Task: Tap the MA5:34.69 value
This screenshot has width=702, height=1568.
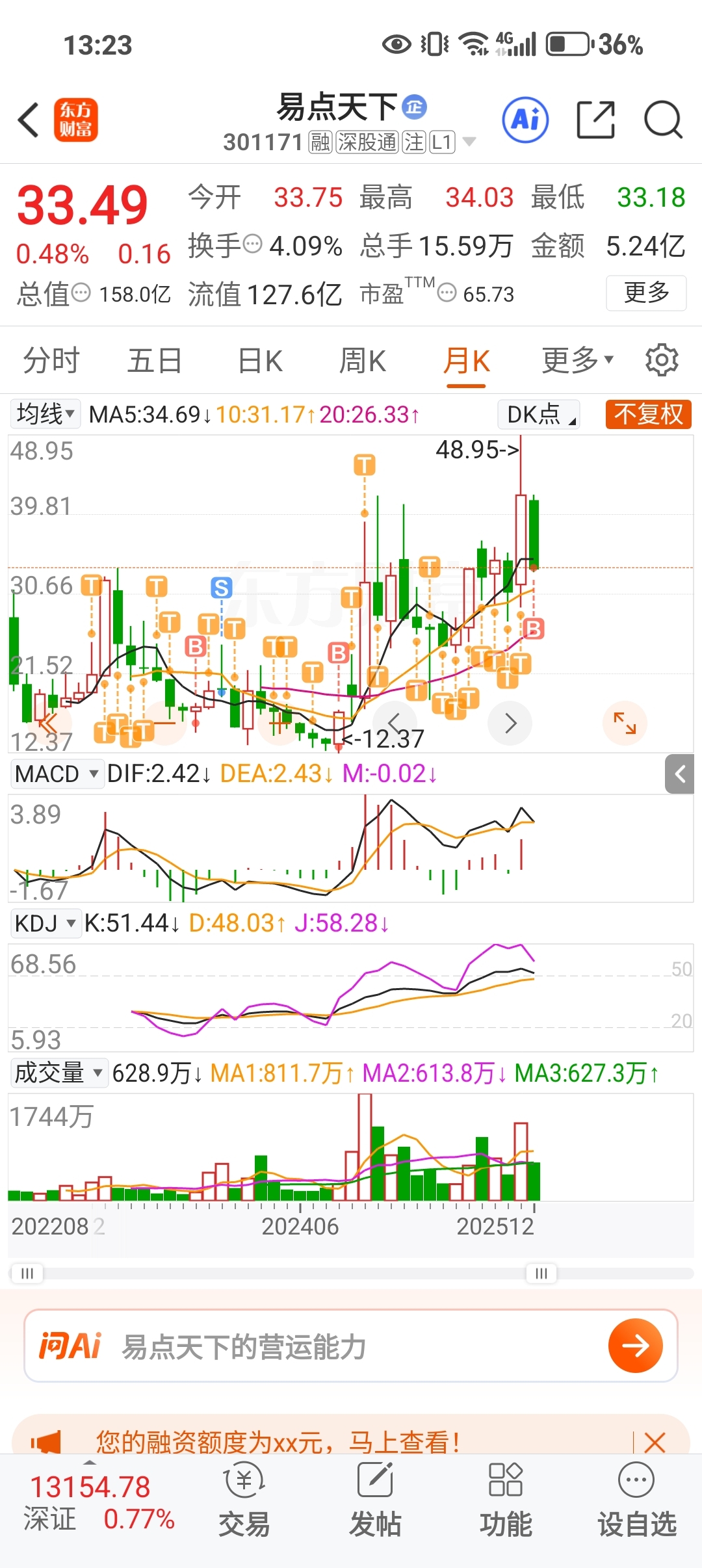Action: tap(149, 414)
